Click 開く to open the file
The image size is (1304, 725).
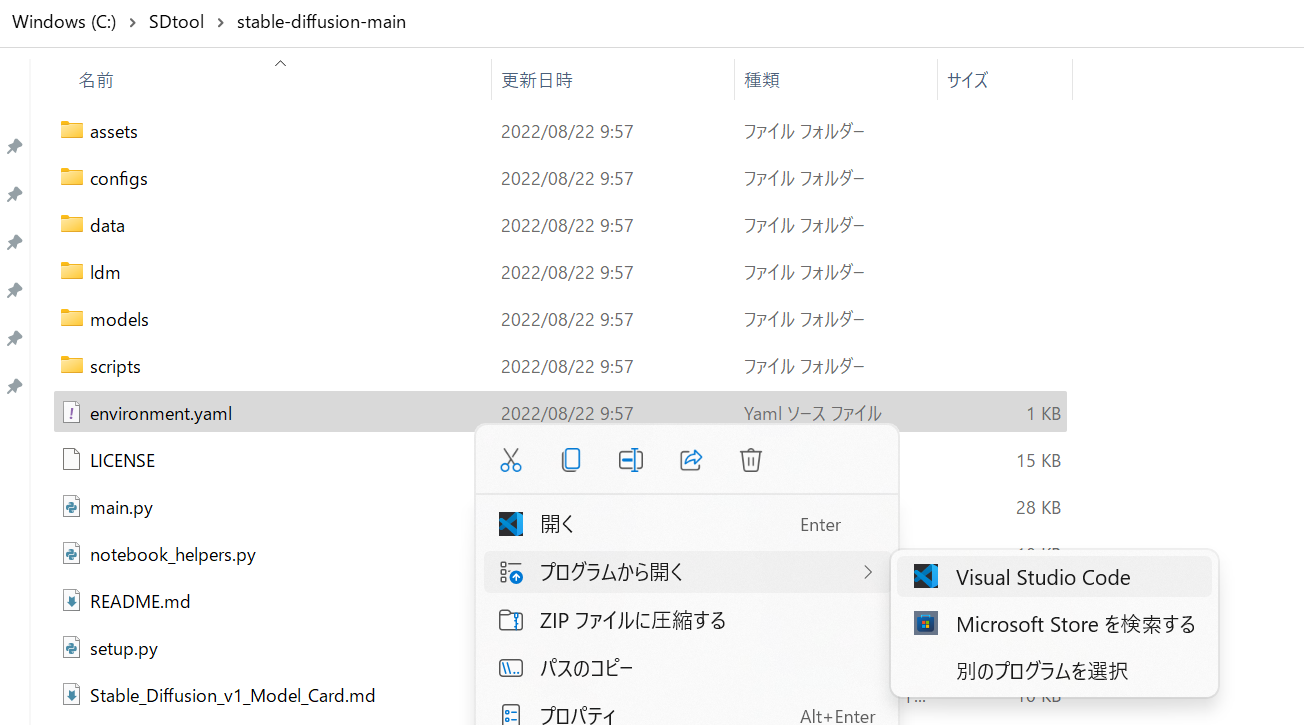[558, 524]
